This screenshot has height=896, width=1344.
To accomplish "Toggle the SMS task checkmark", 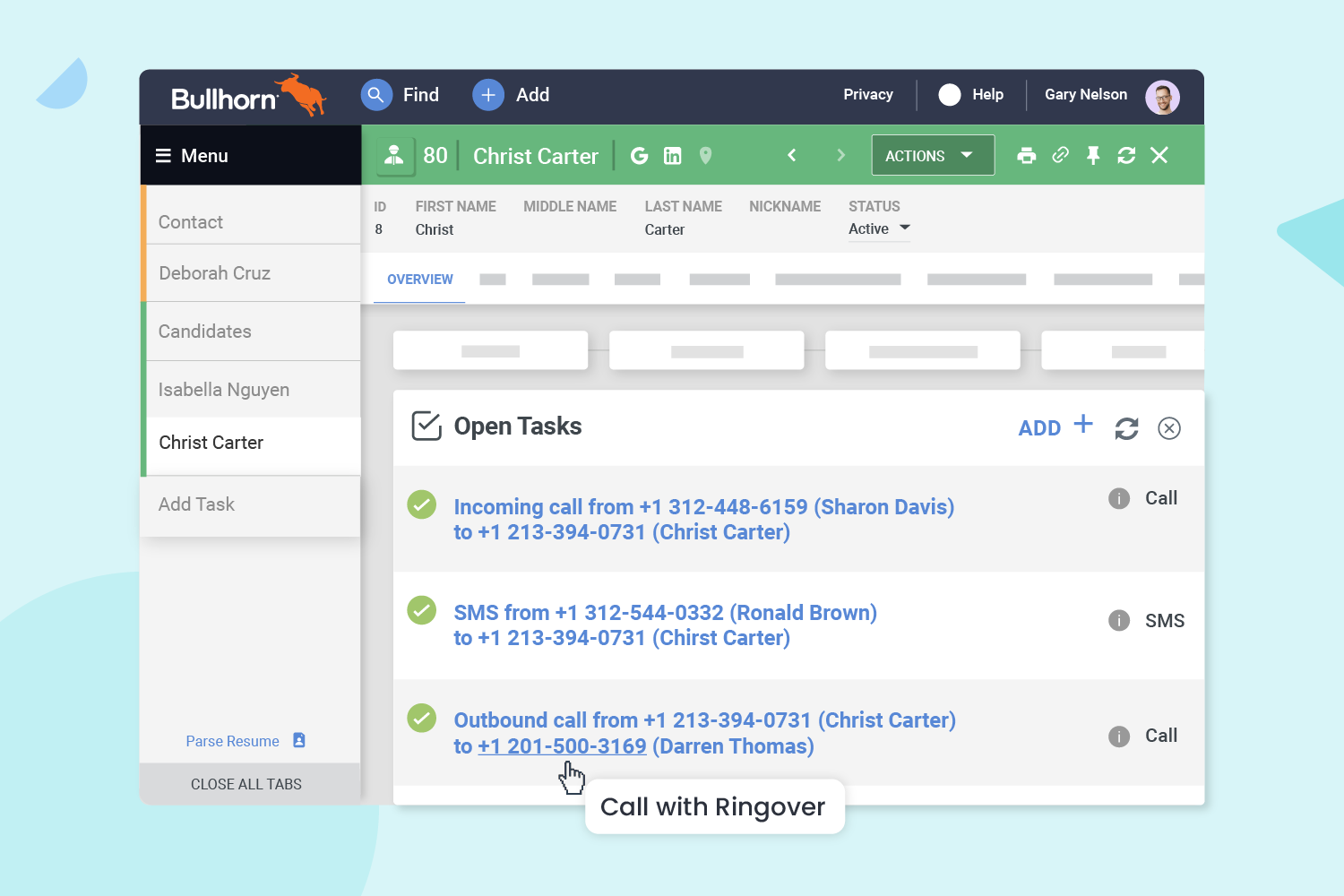I will coord(422,610).
